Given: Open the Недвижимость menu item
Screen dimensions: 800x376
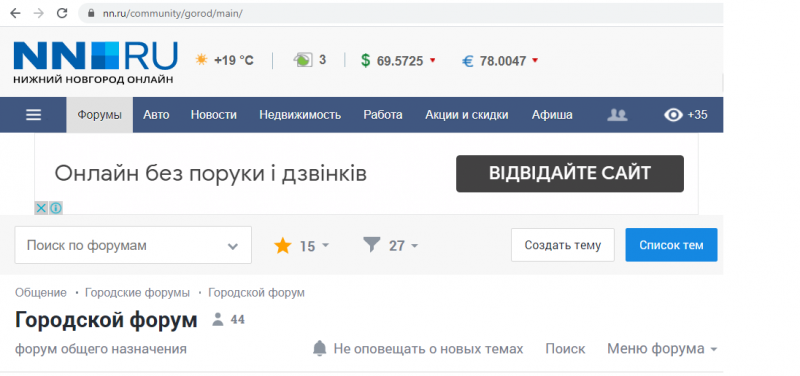Looking at the screenshot, I should coord(300,115).
